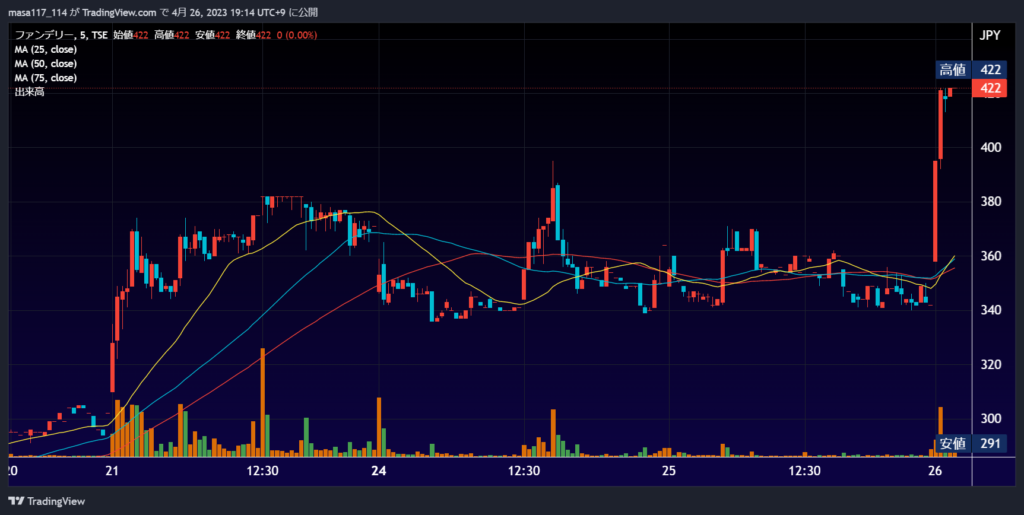Click the date label 21 on time axis
The width and height of the screenshot is (1024, 515).
tap(112, 471)
